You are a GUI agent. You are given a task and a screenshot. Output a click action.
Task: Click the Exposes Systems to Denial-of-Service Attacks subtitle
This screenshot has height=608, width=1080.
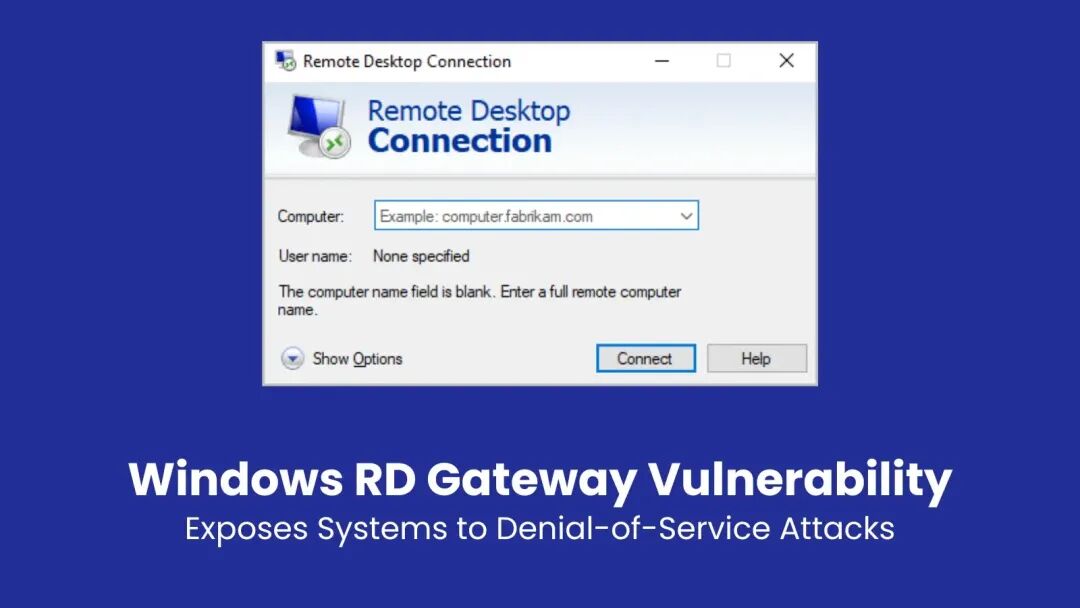click(x=540, y=529)
